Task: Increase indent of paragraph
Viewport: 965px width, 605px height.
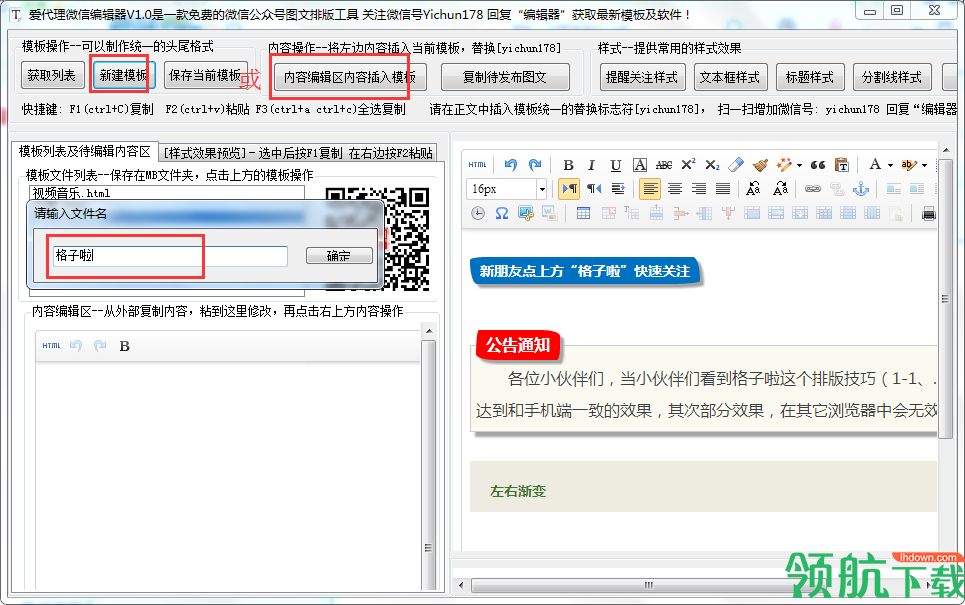Action: coord(619,189)
